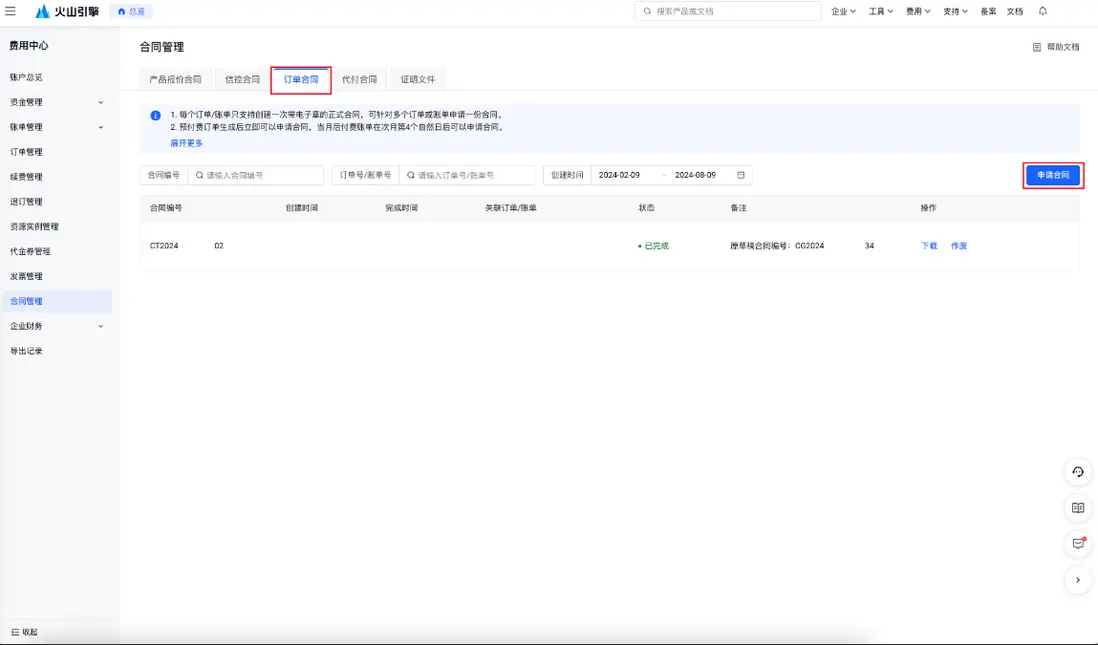1098x645 pixels.
Task: Open the date range calendar icon
Action: pyautogui.click(x=741, y=175)
